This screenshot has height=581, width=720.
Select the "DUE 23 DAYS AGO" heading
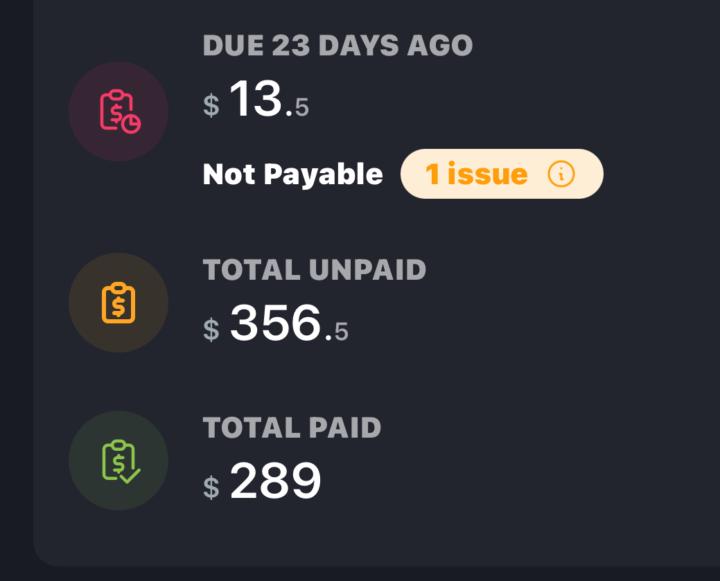click(x=337, y=46)
